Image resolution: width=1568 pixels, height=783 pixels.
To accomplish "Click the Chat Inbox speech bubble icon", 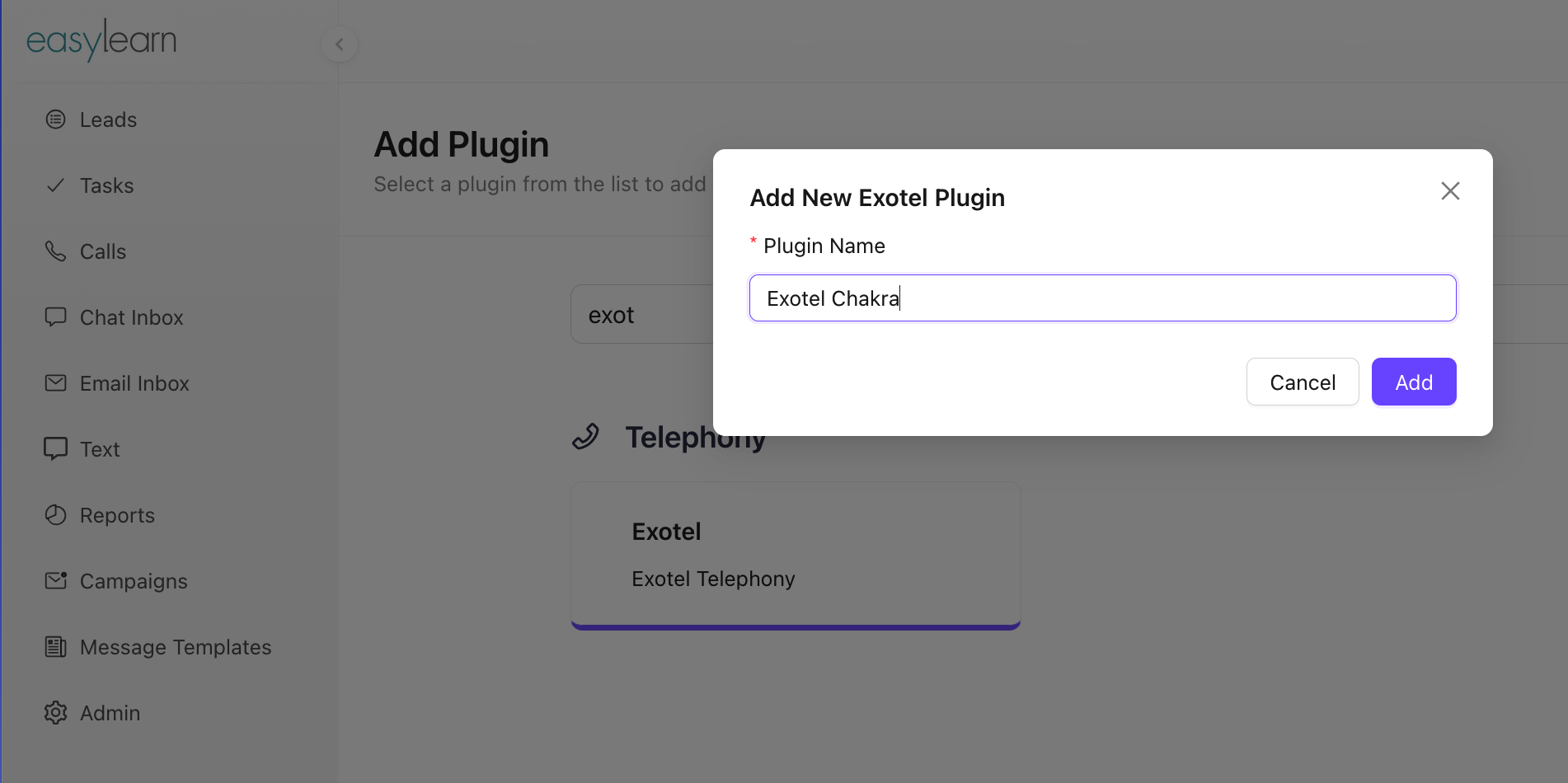I will tap(55, 317).
